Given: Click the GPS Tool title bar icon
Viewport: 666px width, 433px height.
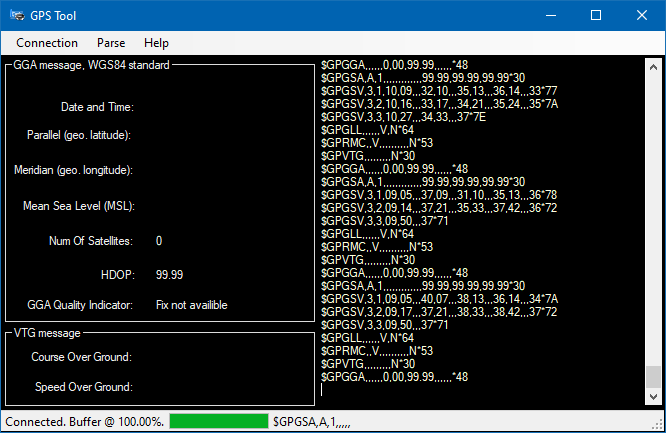Looking at the screenshot, I should 17,16.
